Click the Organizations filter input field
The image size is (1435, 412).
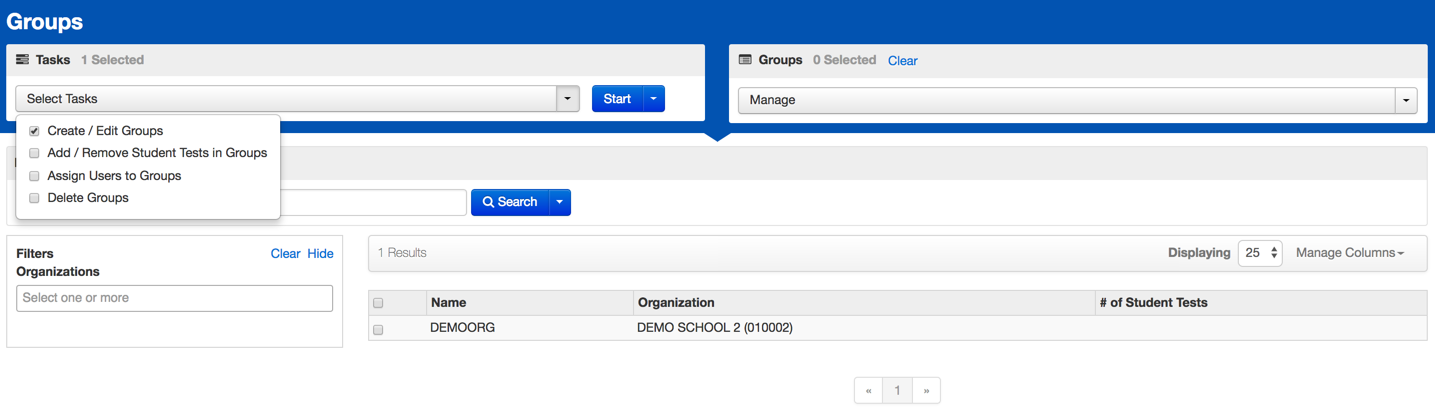(x=174, y=298)
